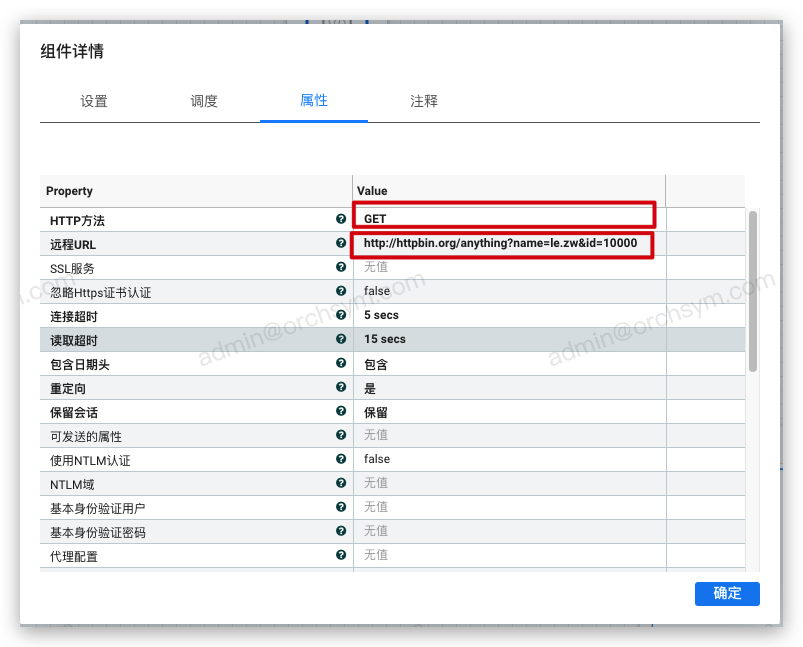Show help tooltip for SSL服务
Viewport: 803px width, 647px height.
pyautogui.click(x=341, y=267)
